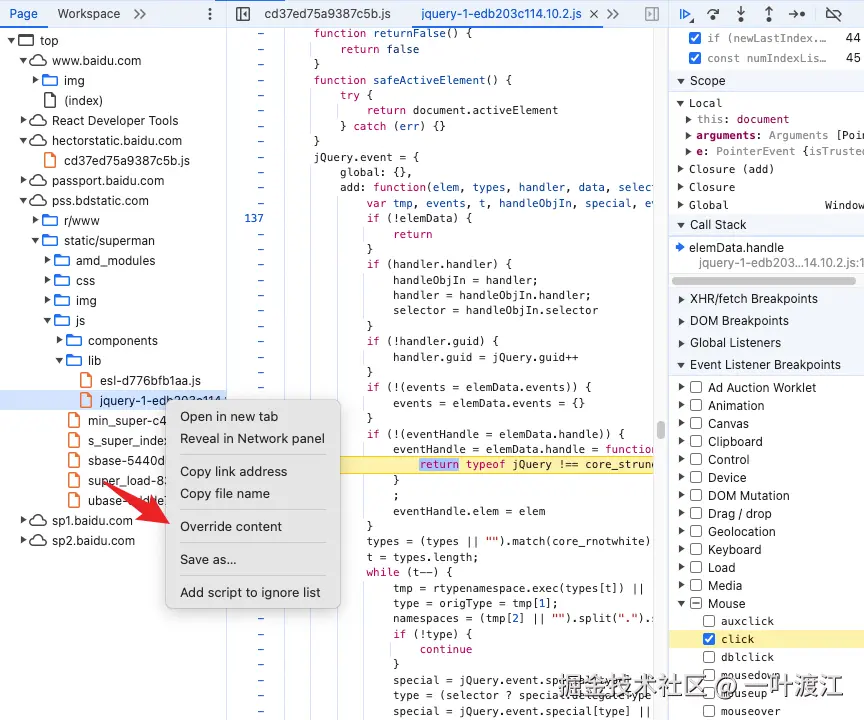Image resolution: width=864 pixels, height=720 pixels.
Task: Expand the Global scope entry
Action: pos(681,205)
